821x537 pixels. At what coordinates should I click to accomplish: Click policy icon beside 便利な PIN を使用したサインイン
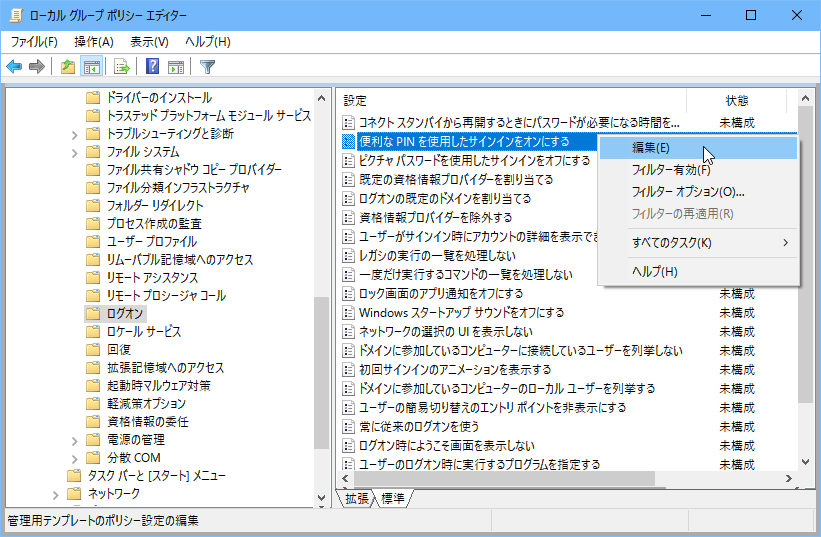348,142
